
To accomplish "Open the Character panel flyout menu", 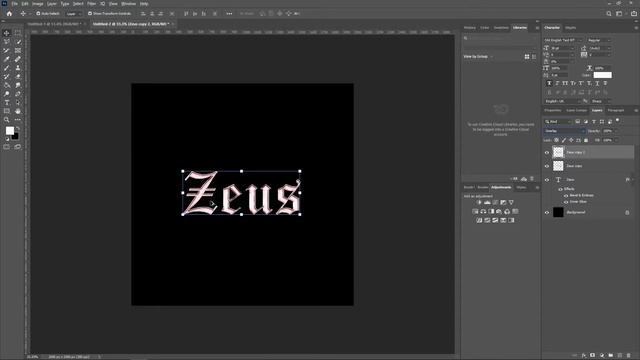I will point(636,28).
